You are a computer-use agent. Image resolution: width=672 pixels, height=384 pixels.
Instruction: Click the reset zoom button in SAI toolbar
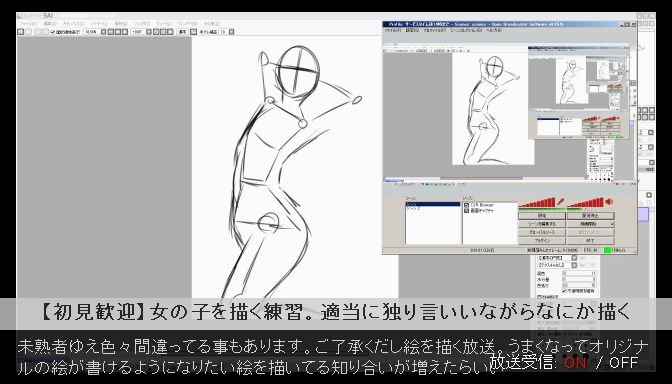pyautogui.click(x=125, y=32)
